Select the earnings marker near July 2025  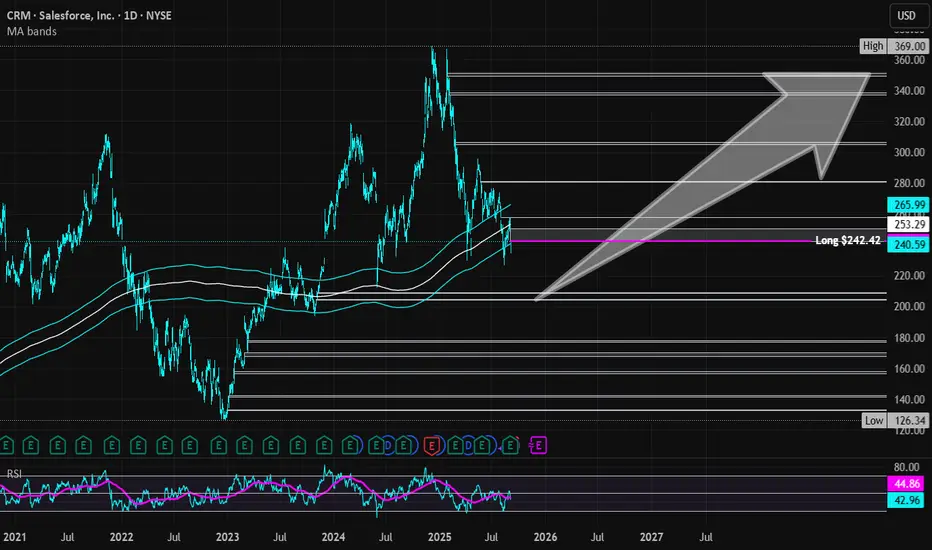coord(483,445)
